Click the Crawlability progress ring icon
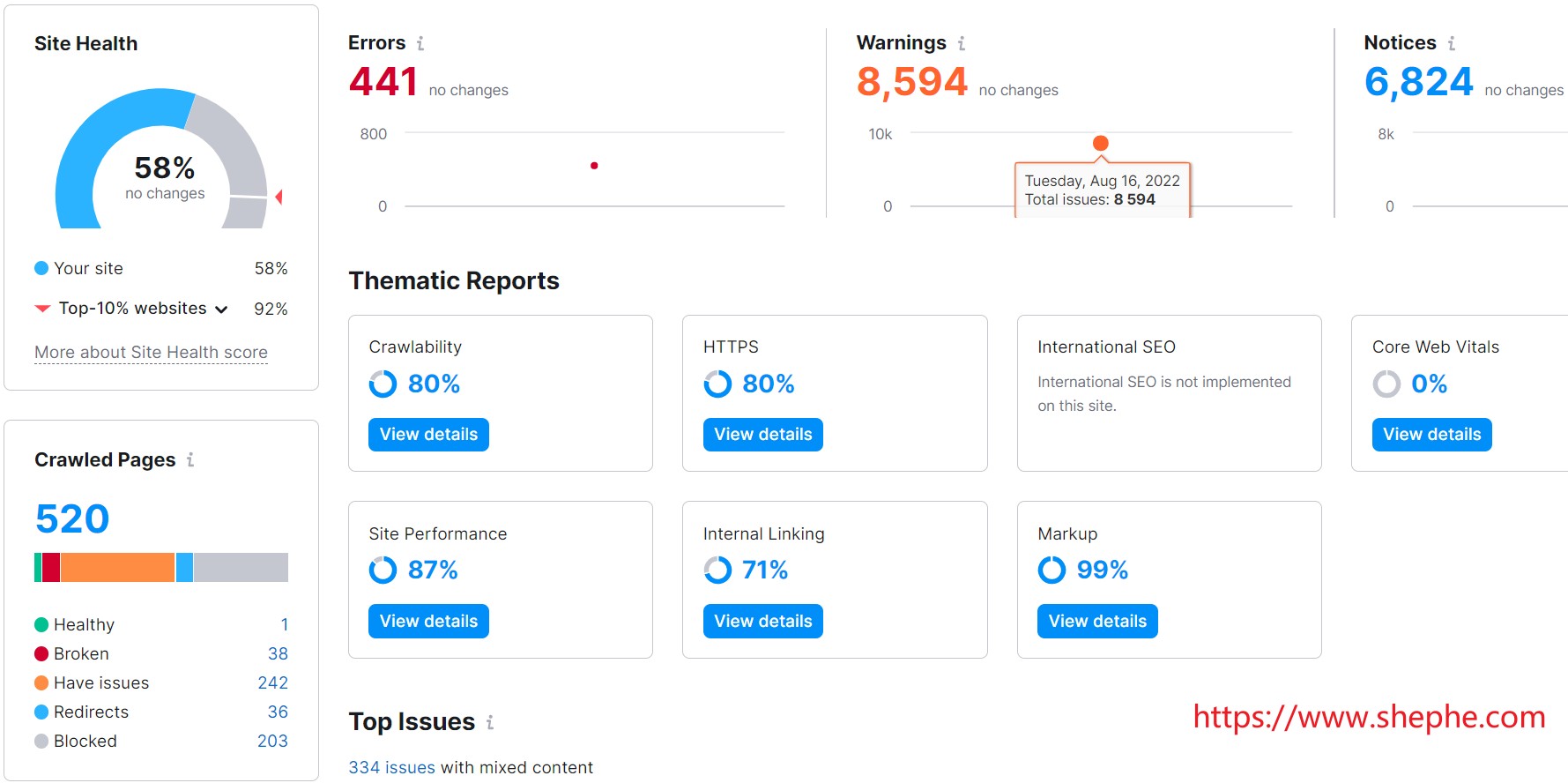 [x=383, y=384]
